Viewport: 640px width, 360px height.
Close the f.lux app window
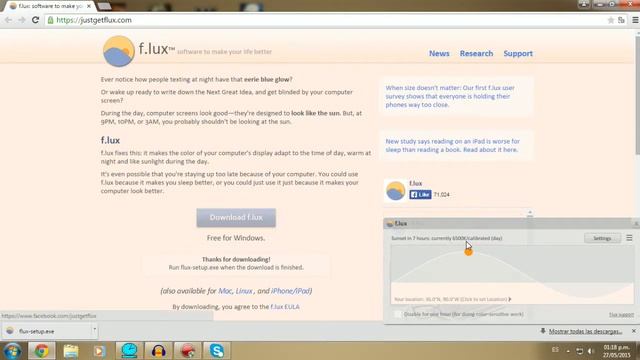pos(636,224)
